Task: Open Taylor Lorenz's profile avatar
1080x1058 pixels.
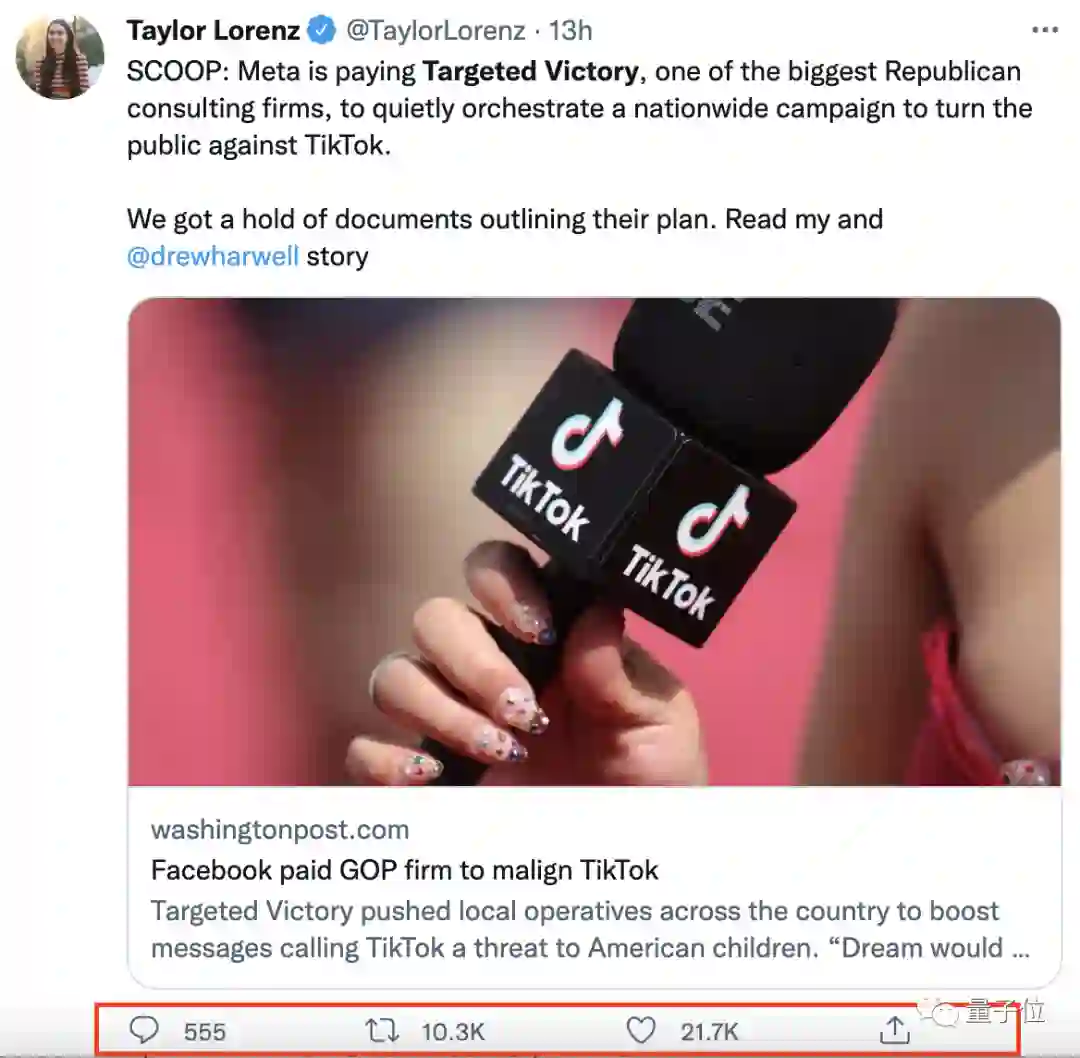Action: [60, 57]
